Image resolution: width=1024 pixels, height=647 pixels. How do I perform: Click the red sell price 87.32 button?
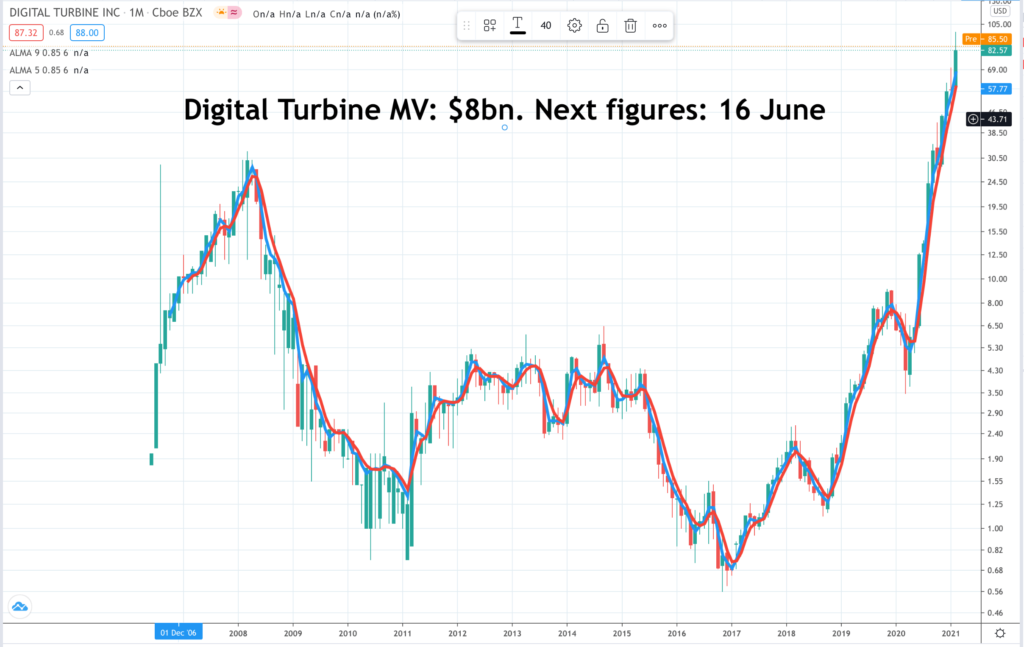click(26, 33)
